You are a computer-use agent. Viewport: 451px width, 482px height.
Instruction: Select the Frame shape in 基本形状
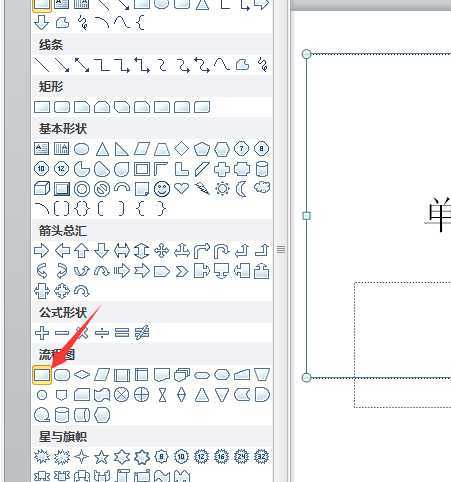[142, 169]
